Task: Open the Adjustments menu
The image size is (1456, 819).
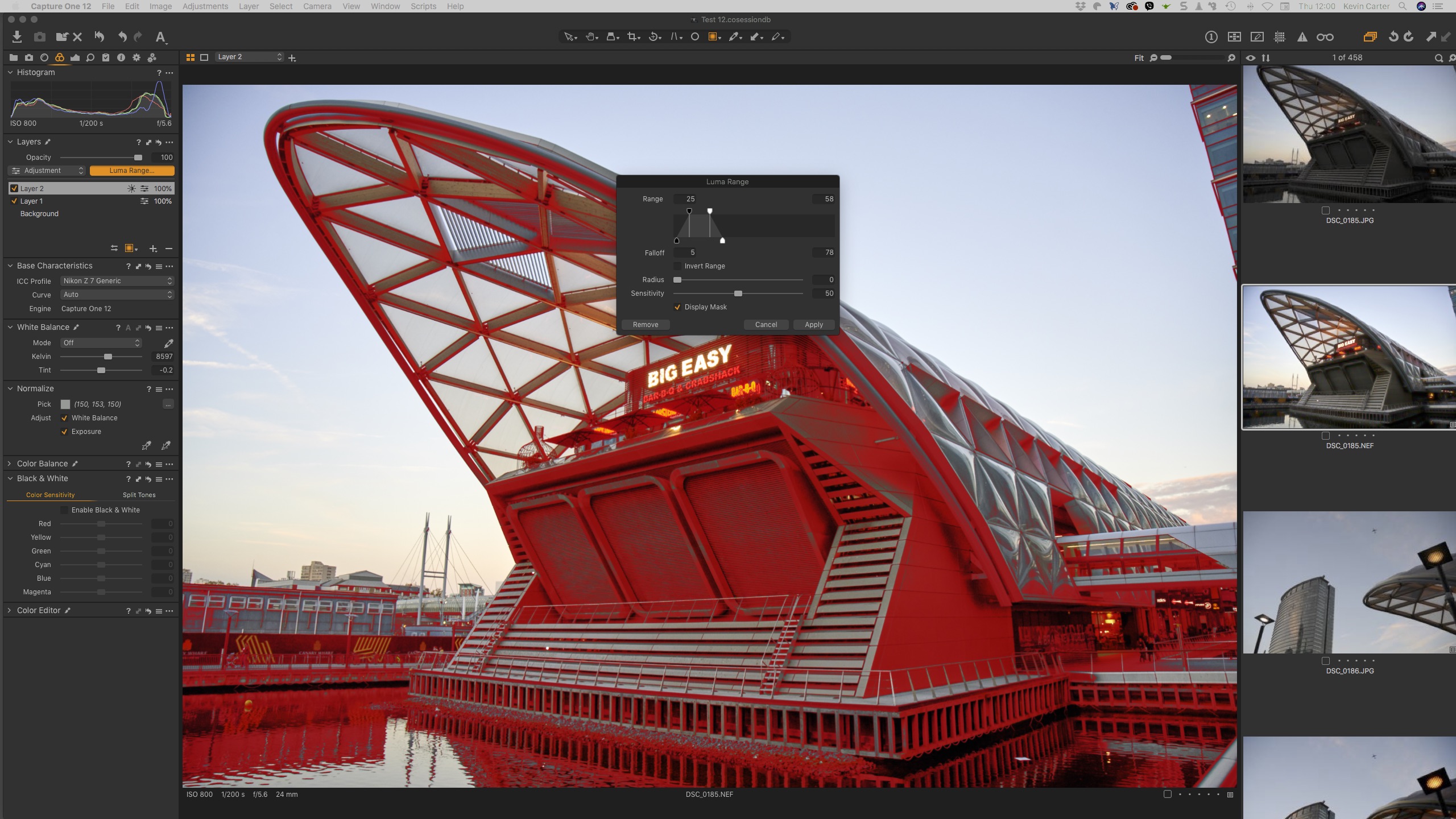Action: click(x=205, y=6)
